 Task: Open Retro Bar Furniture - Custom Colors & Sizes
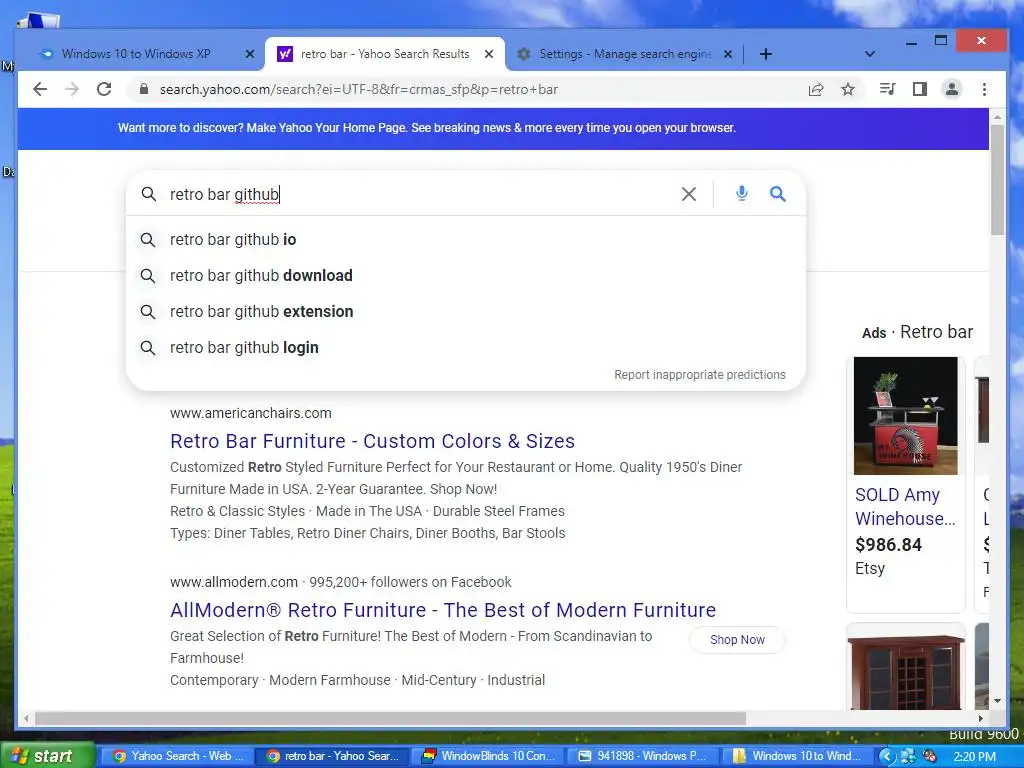click(x=372, y=441)
